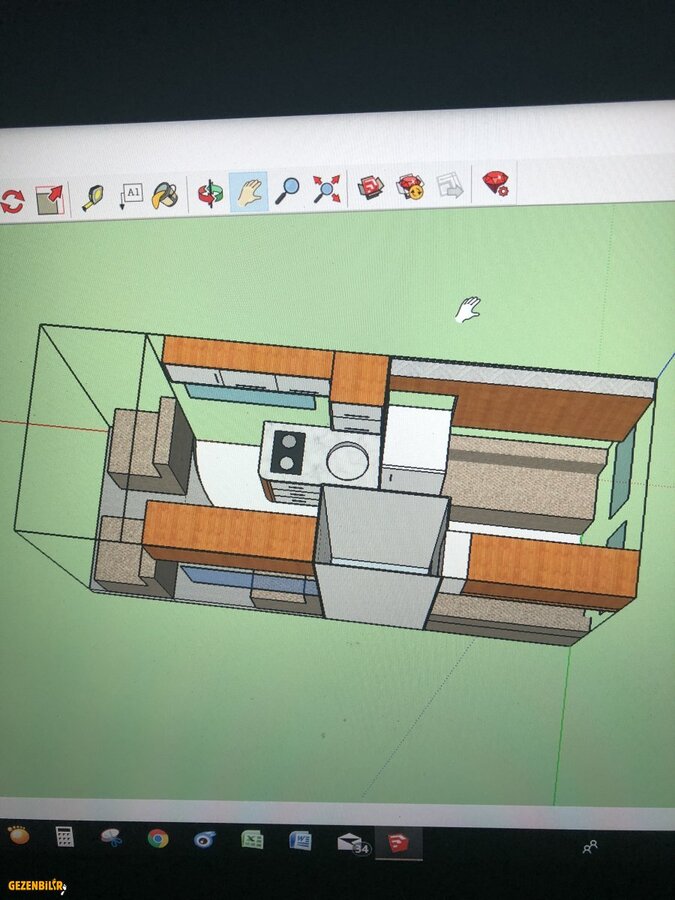Select the Pan hand tool
The height and width of the screenshot is (900, 675).
(x=248, y=191)
